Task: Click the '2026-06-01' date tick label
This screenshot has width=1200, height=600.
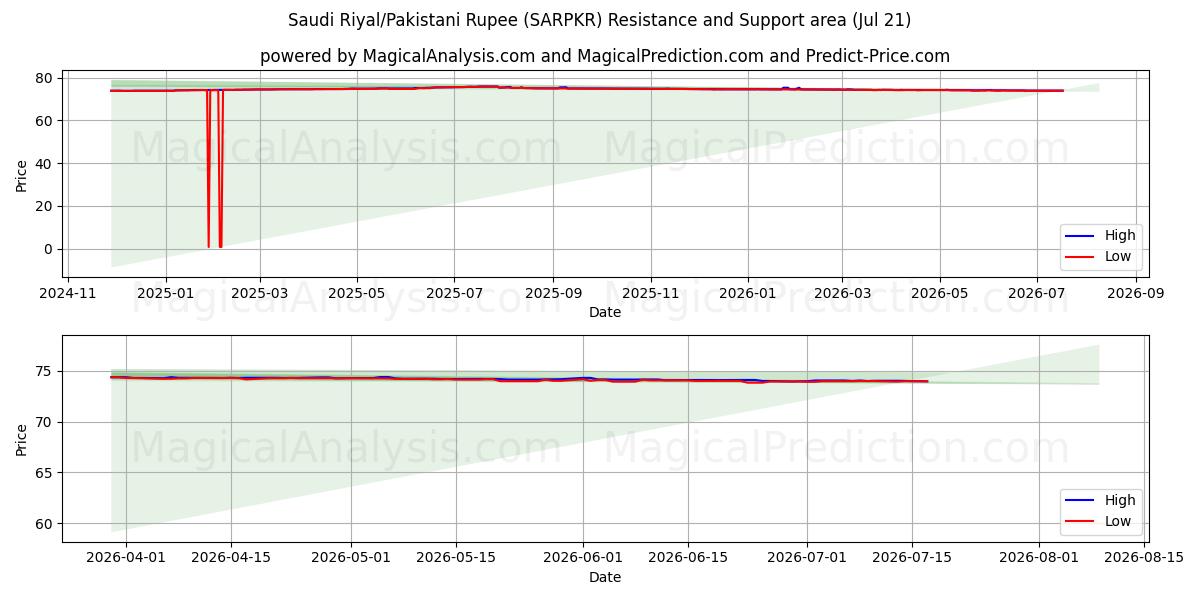Action: [x=583, y=558]
